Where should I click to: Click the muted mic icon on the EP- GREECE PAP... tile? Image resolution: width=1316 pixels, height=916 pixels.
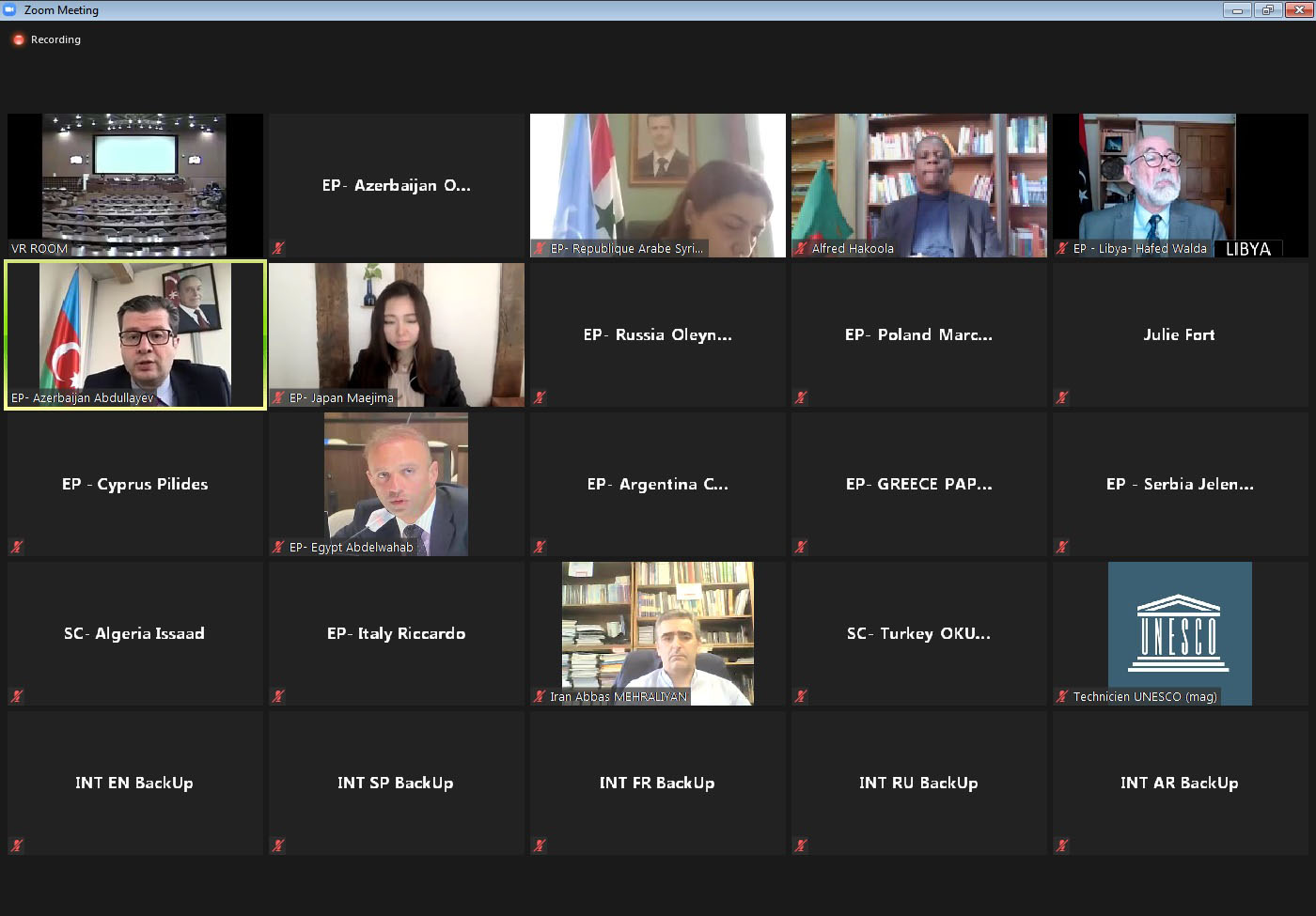click(x=801, y=547)
